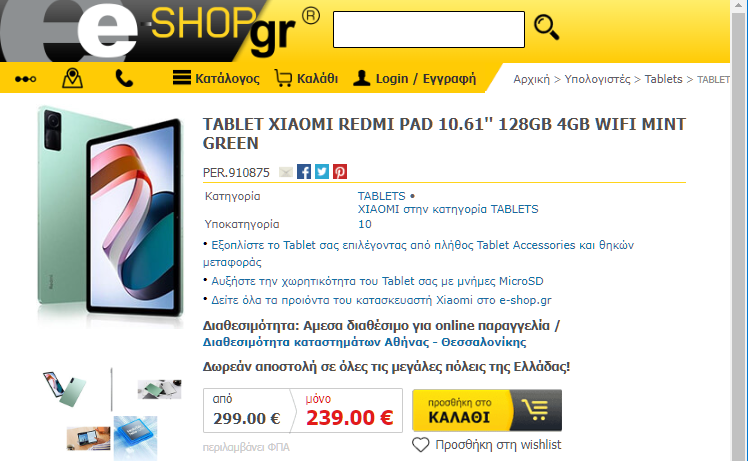Open Login / Εγγραφή
This screenshot has height=461, width=748.
[x=415, y=78]
